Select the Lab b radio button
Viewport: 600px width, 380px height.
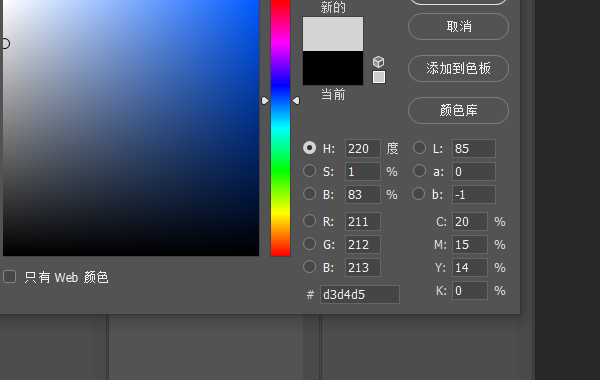[x=419, y=194]
